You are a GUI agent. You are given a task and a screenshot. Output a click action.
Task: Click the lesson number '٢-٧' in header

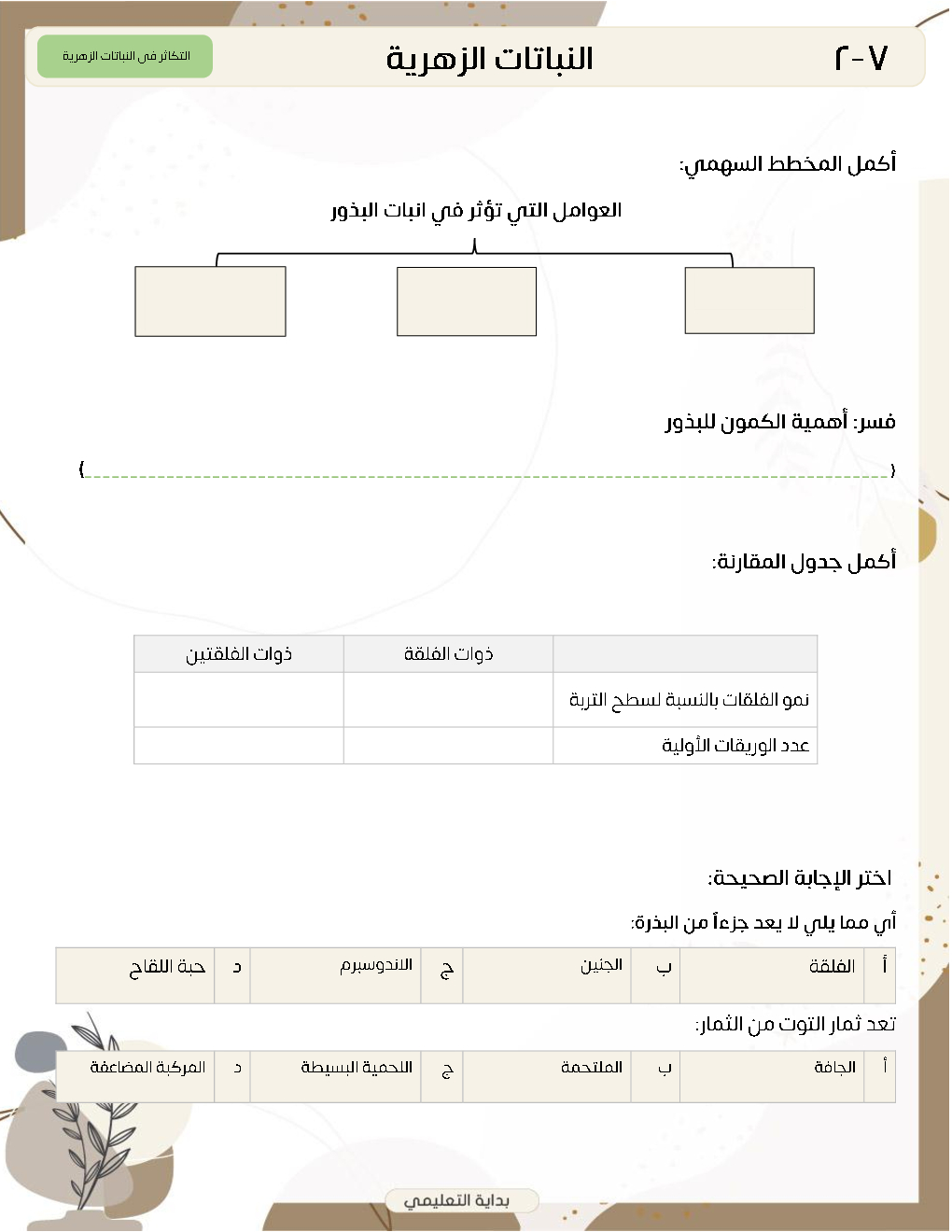tap(860, 58)
